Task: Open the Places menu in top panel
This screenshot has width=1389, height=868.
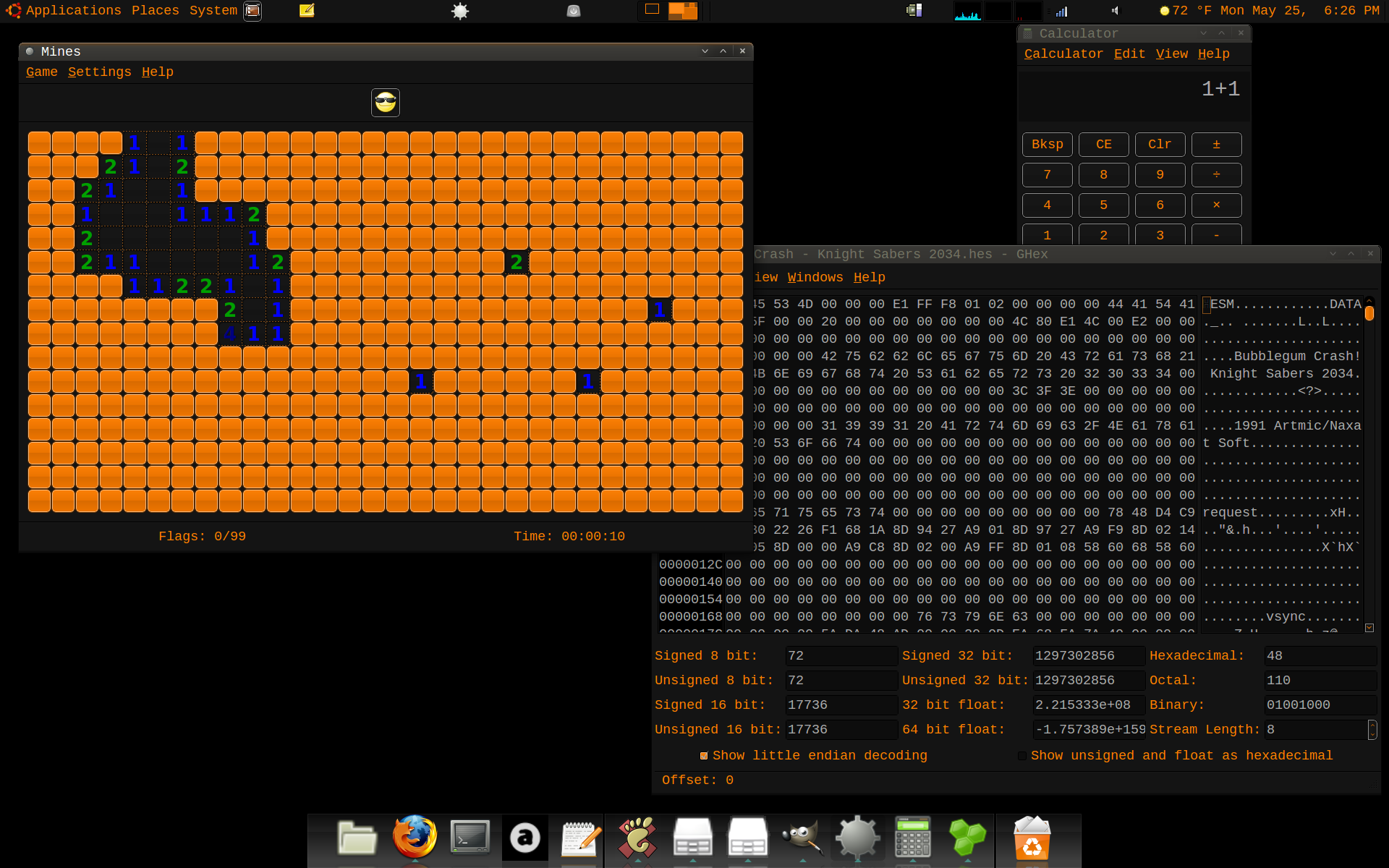Action: pos(156,11)
